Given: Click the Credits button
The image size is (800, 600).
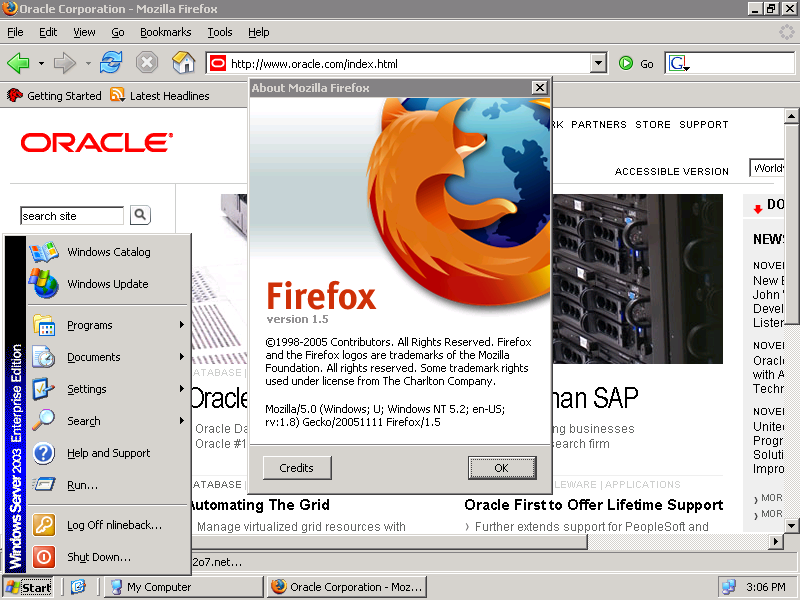Looking at the screenshot, I should [x=296, y=467].
